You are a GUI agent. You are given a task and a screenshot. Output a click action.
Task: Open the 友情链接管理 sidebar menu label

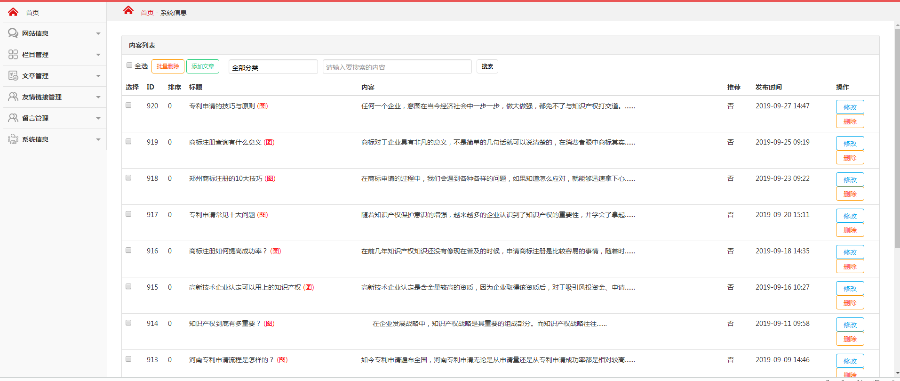[41, 97]
